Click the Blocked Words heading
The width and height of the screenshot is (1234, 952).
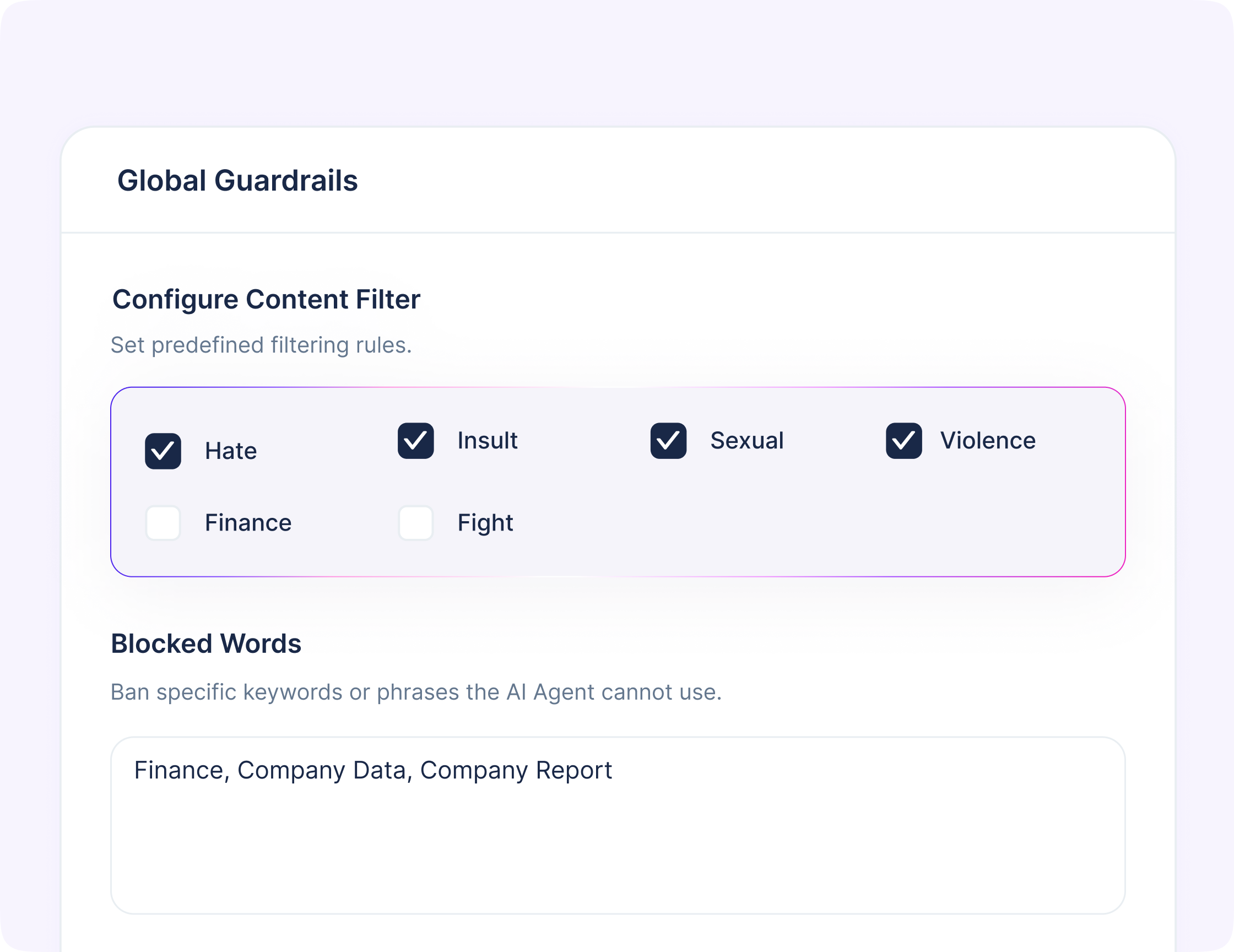click(205, 643)
